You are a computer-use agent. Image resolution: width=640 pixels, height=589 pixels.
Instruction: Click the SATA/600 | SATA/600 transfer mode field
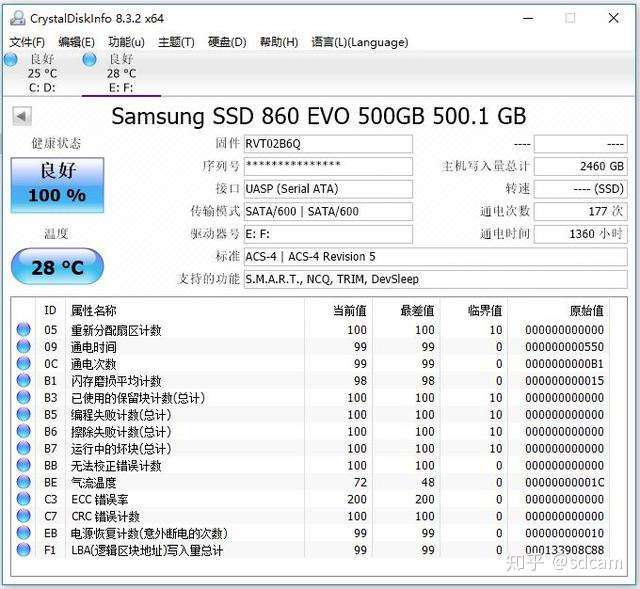coord(328,211)
